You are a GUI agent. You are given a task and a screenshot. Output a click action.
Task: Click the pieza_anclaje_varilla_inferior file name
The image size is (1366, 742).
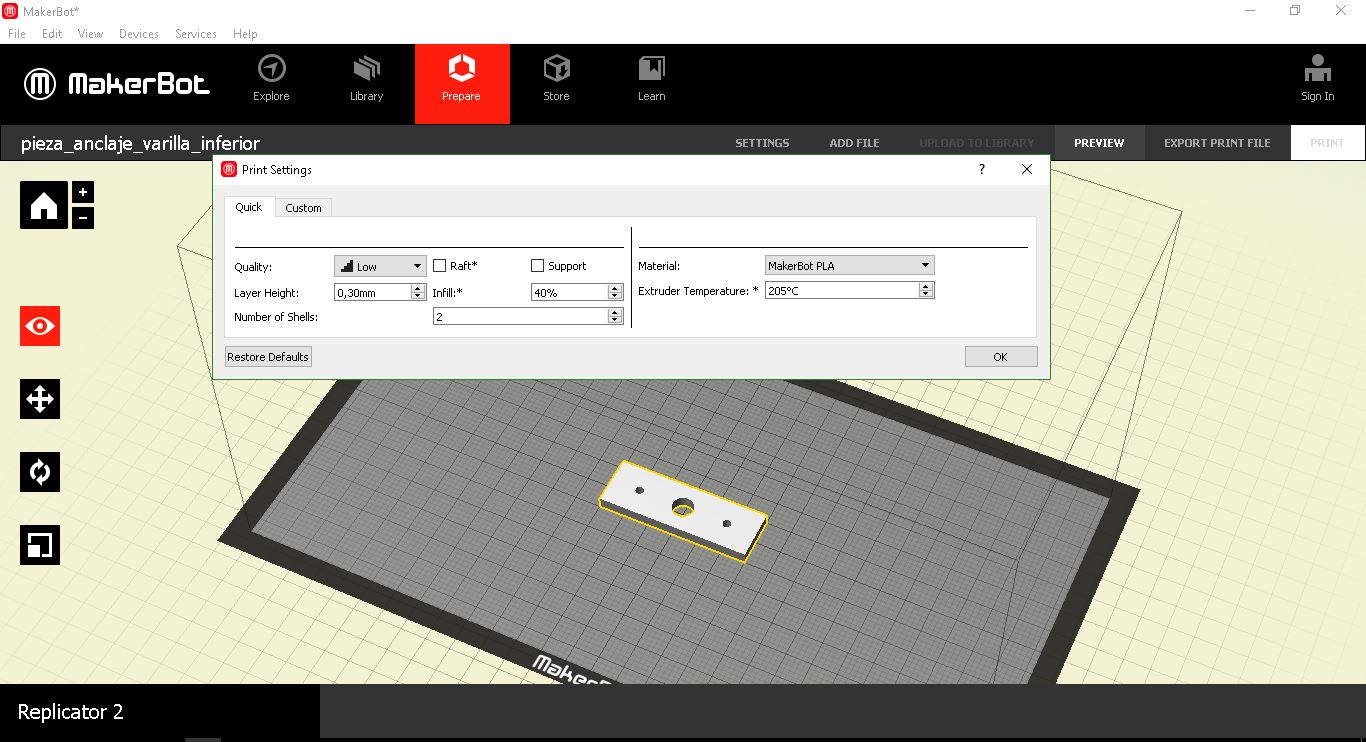140,143
